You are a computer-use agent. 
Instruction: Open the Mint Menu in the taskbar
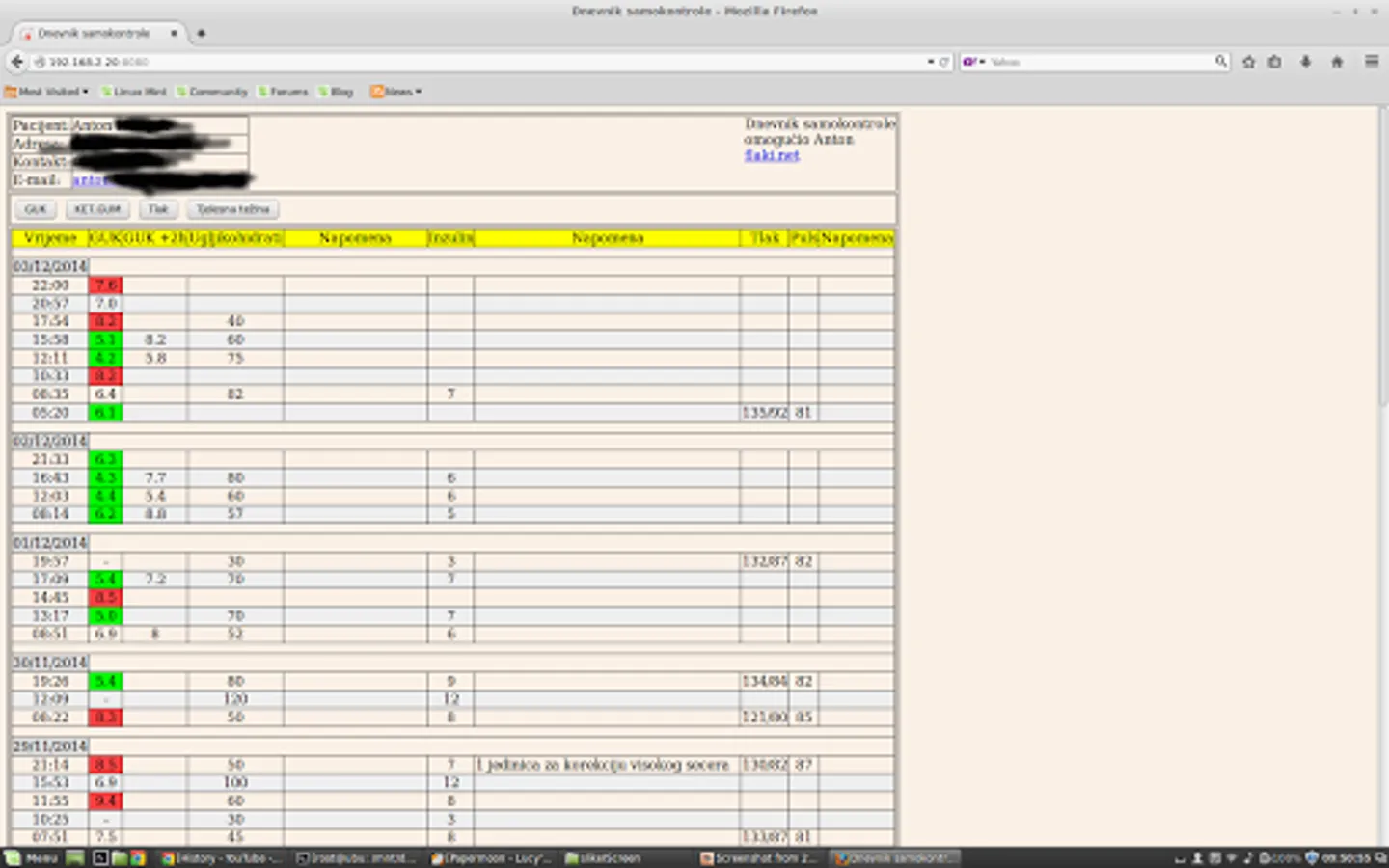coord(31,857)
